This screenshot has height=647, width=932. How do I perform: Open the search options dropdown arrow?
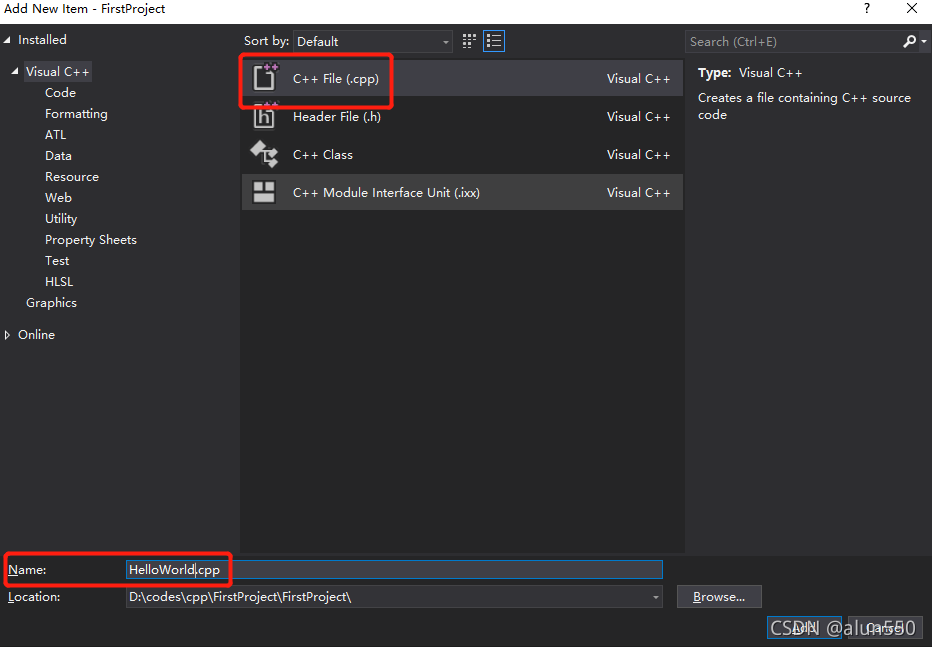click(x=924, y=42)
